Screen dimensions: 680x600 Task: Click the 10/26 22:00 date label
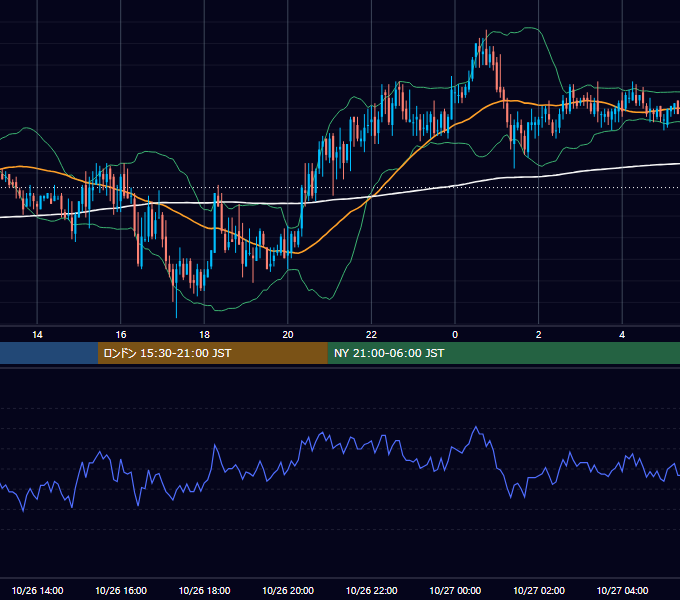point(371,590)
